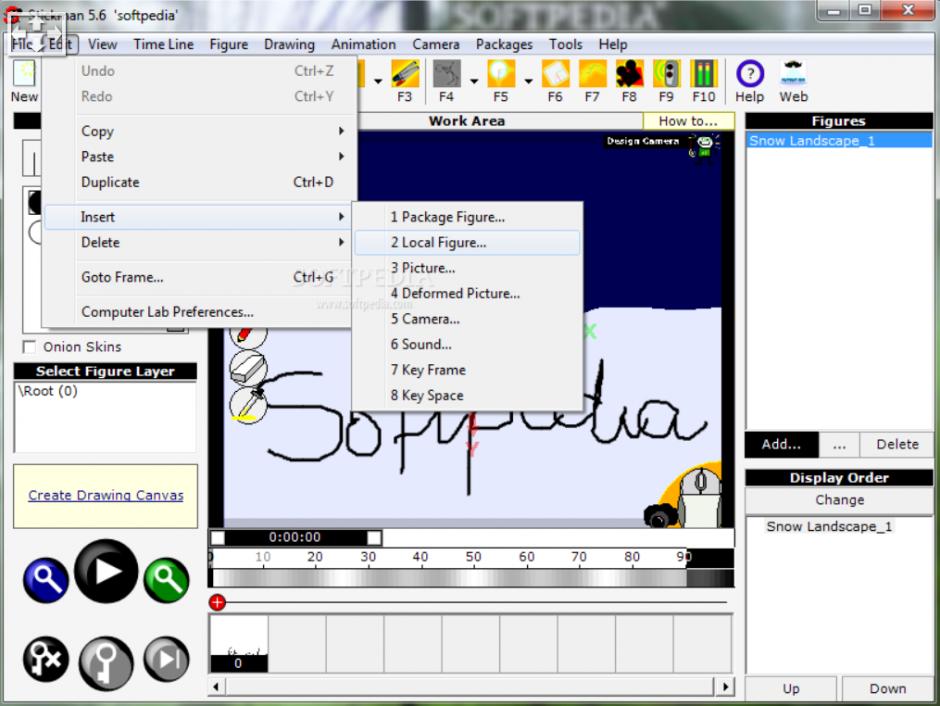
Task: Open the Figure menu
Action: [228, 44]
